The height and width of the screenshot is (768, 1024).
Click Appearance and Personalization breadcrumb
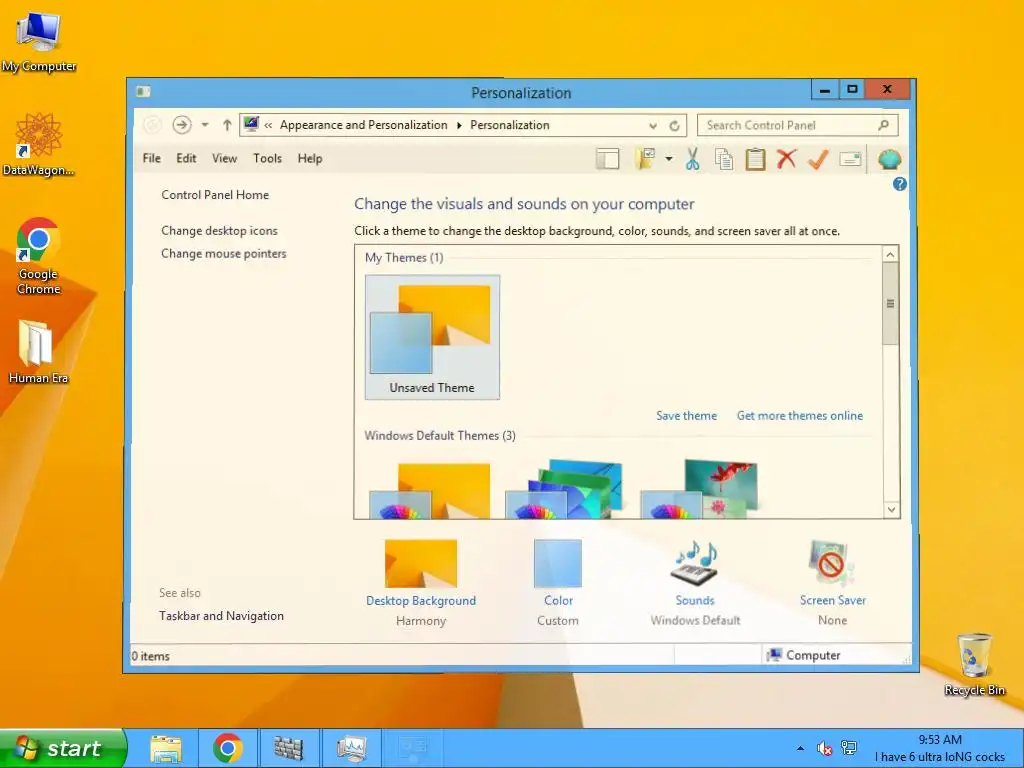(364, 125)
